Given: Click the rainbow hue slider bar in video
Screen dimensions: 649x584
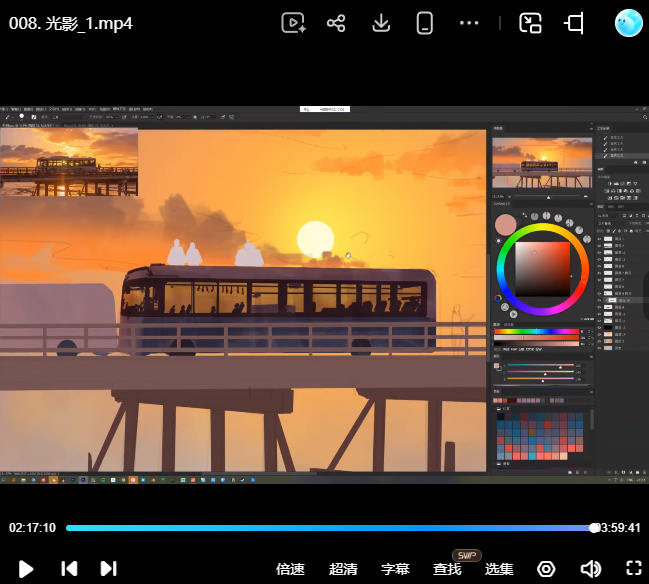Looking at the screenshot, I should pyautogui.click(x=536, y=332).
